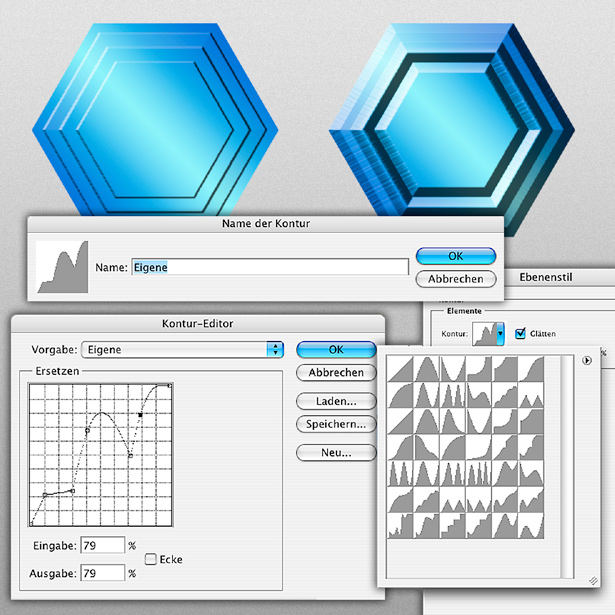Choose the Gaussian S-curve preset ending top row
This screenshot has width=615, height=615.
(x=531, y=369)
